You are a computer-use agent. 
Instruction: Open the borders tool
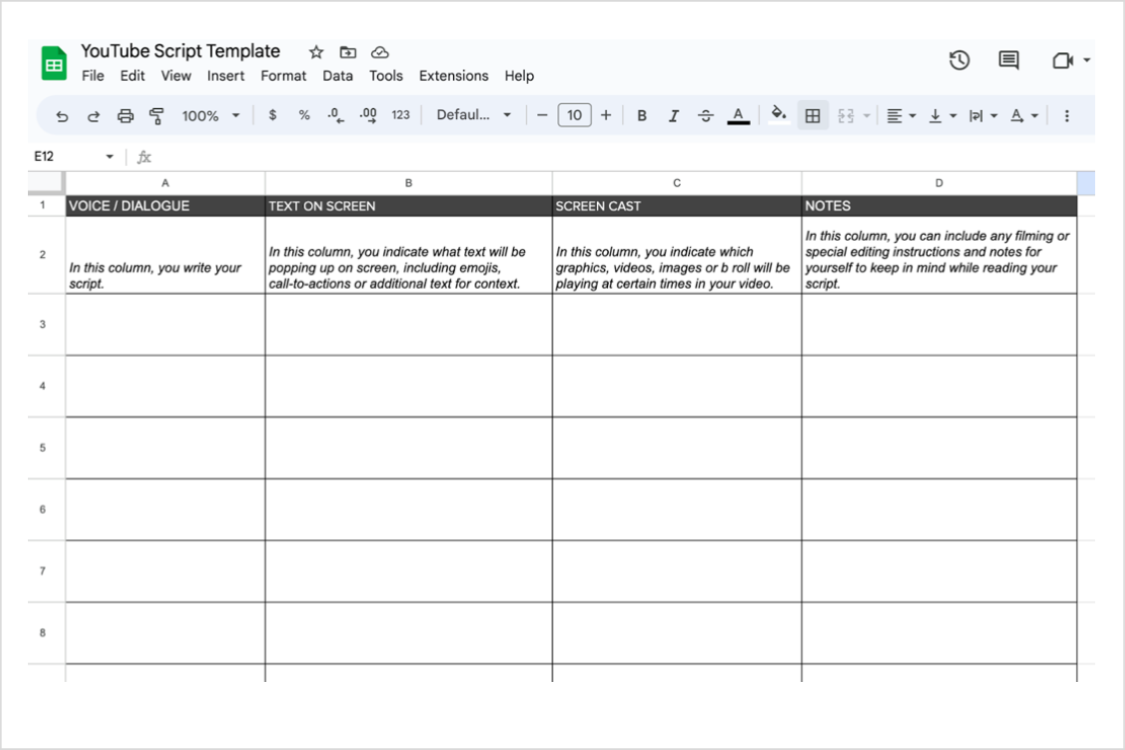click(x=813, y=116)
